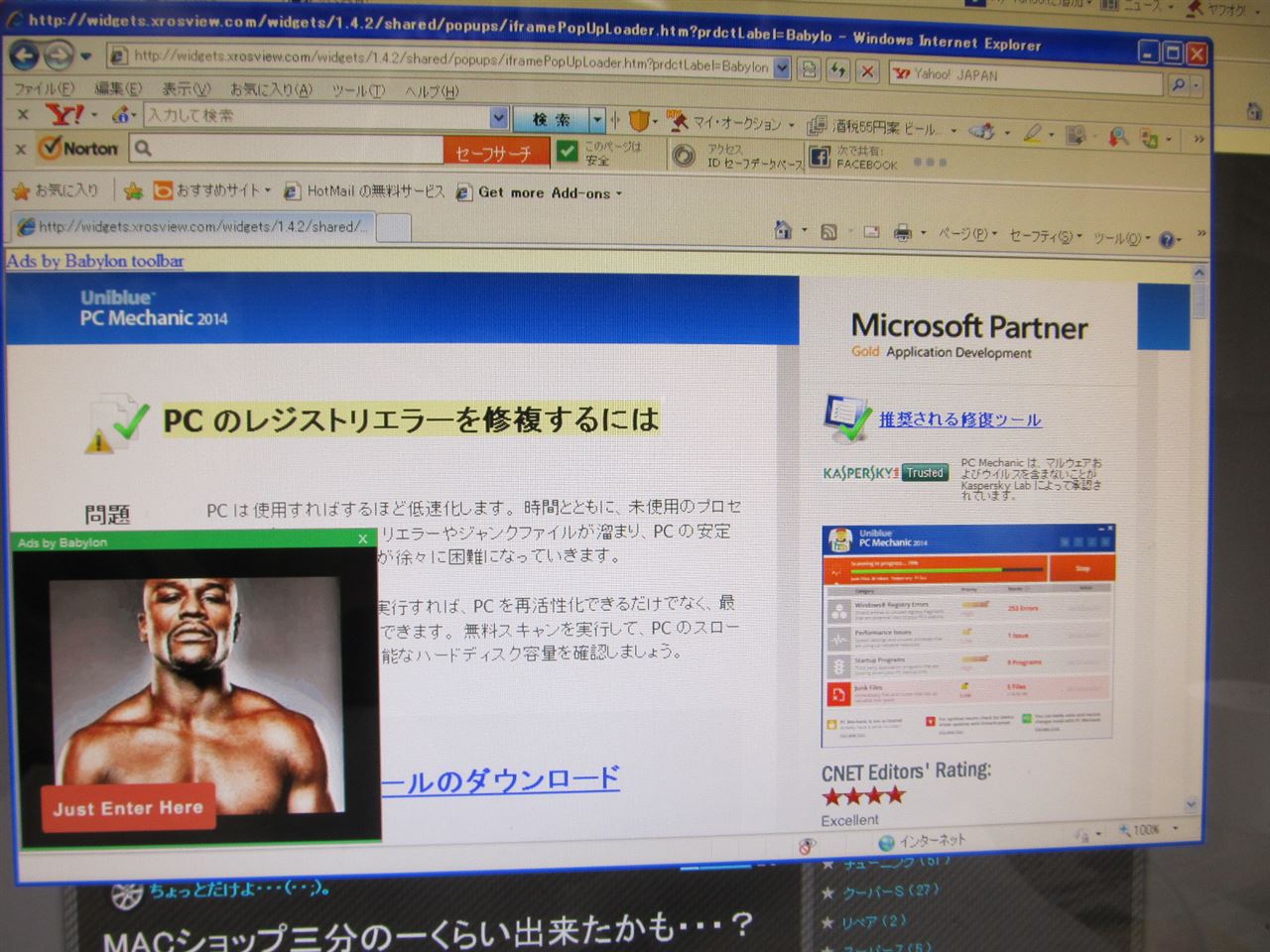
Task: Close the Ads by Babylon popup
Action: pyautogui.click(x=363, y=538)
